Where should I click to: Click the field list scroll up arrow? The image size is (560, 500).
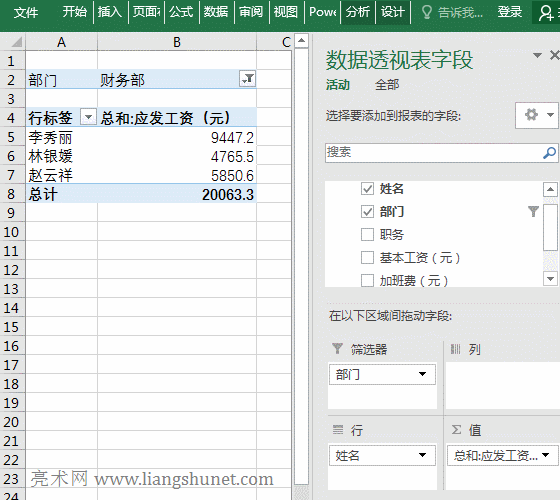click(550, 189)
